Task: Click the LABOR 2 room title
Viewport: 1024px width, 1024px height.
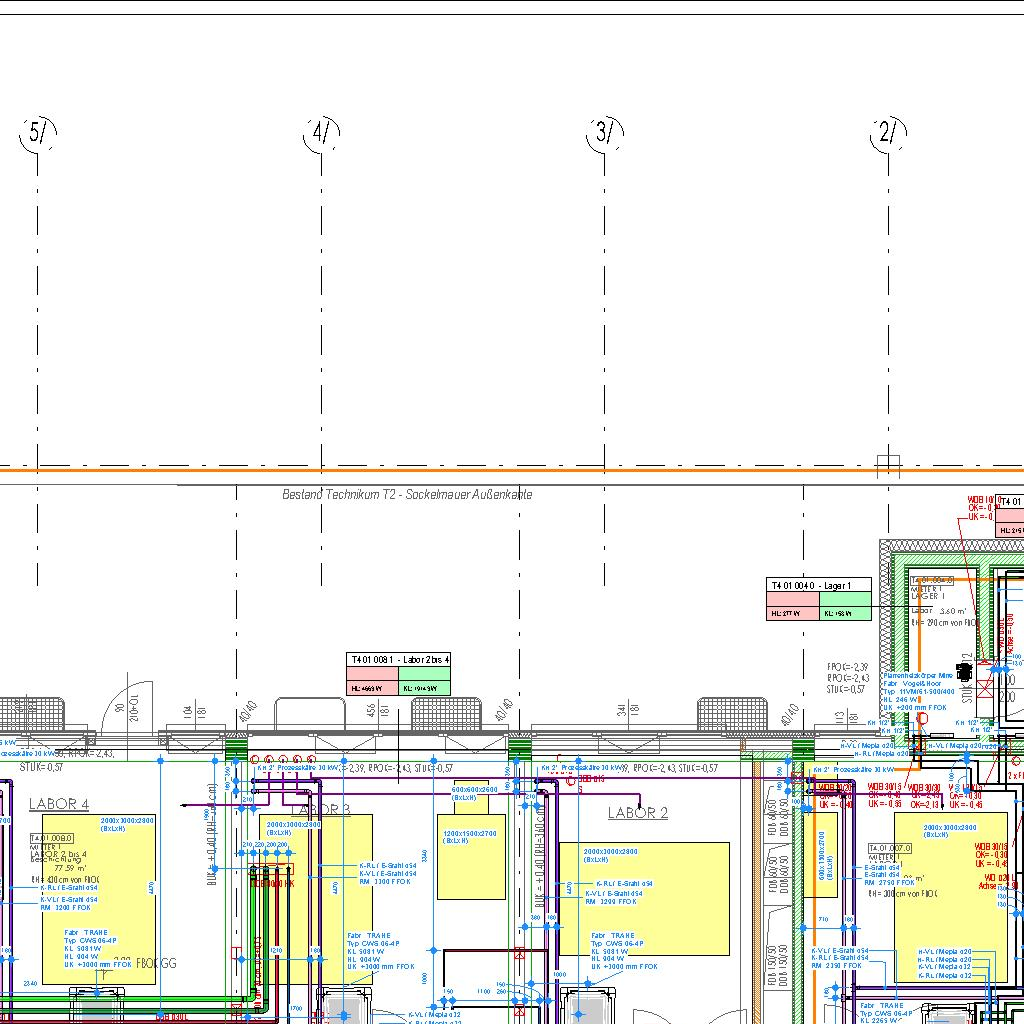Action: (637, 813)
